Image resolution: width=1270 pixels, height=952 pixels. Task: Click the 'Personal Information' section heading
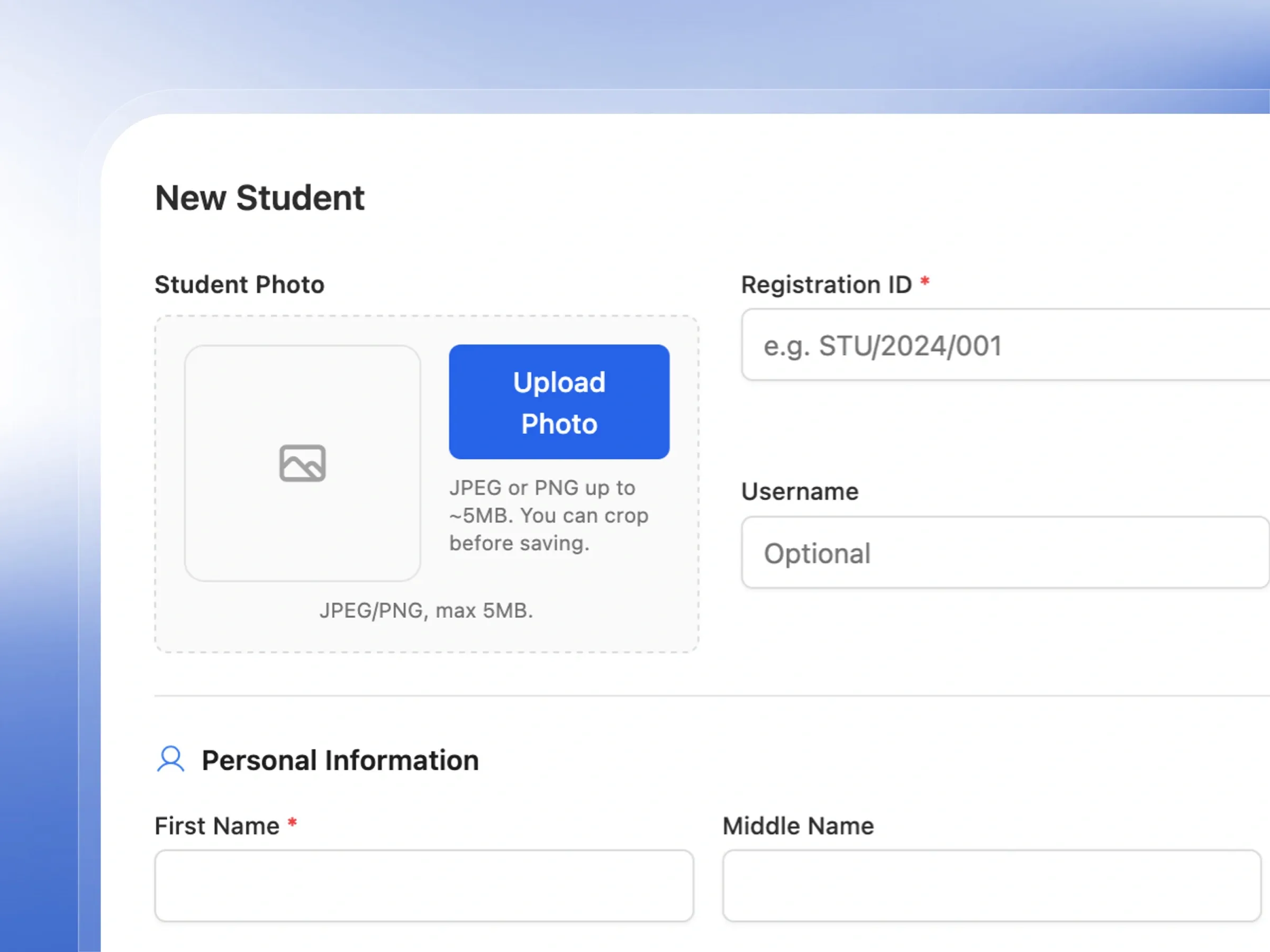pyautogui.click(x=340, y=761)
